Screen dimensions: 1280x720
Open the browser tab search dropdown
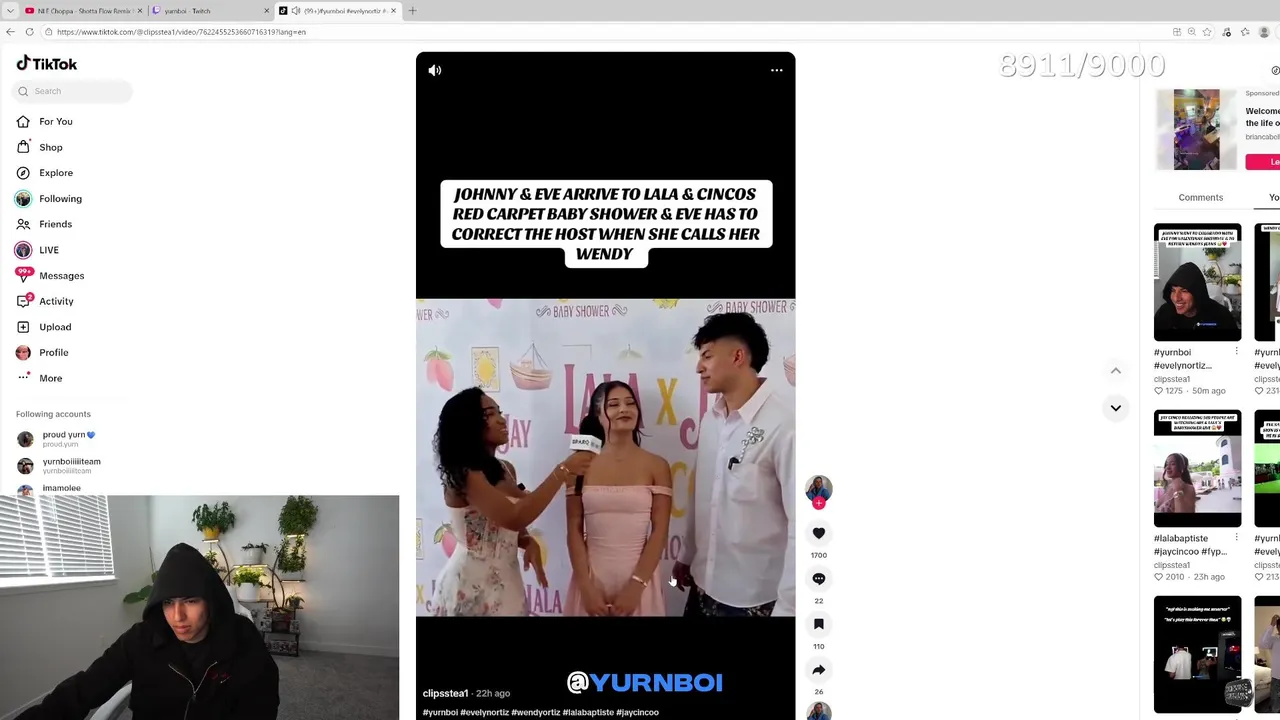point(10,11)
